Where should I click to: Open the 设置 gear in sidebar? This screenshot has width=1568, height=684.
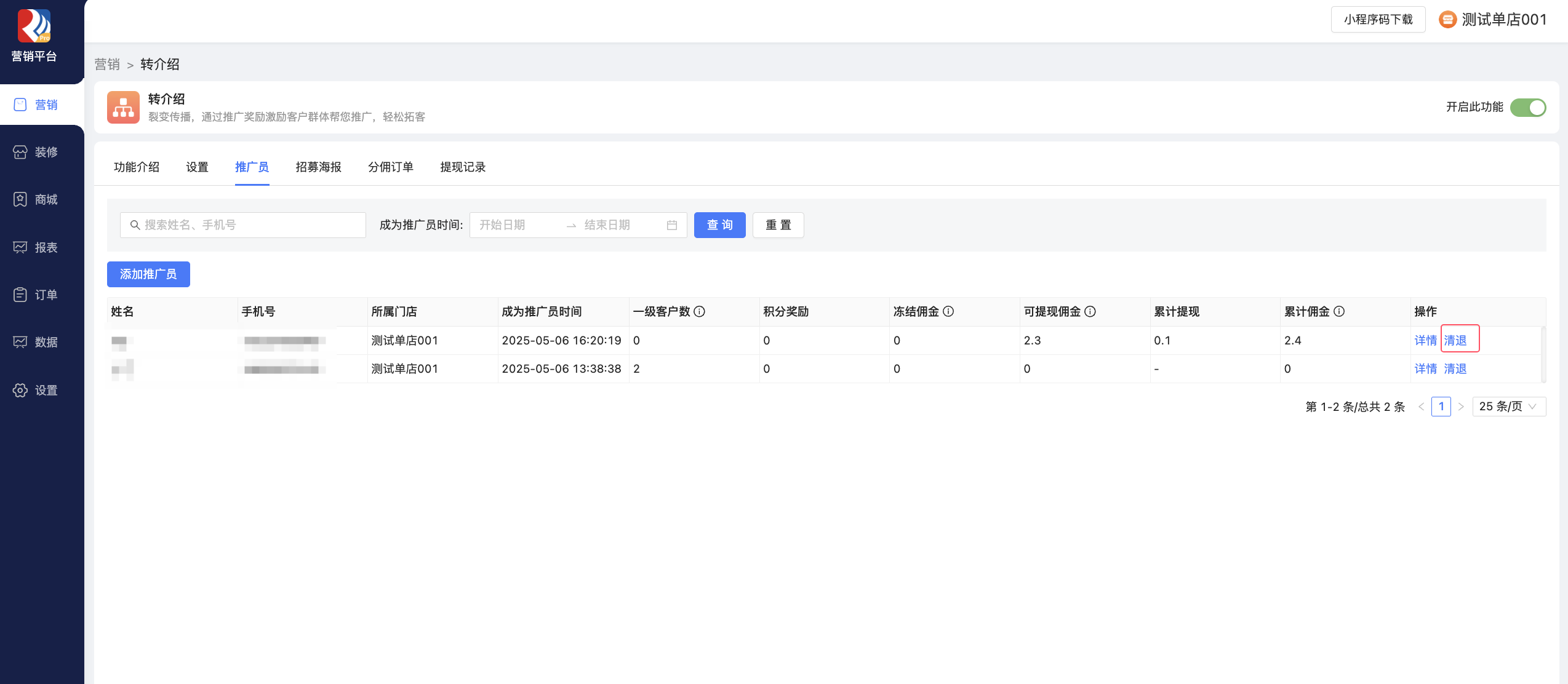pos(20,390)
